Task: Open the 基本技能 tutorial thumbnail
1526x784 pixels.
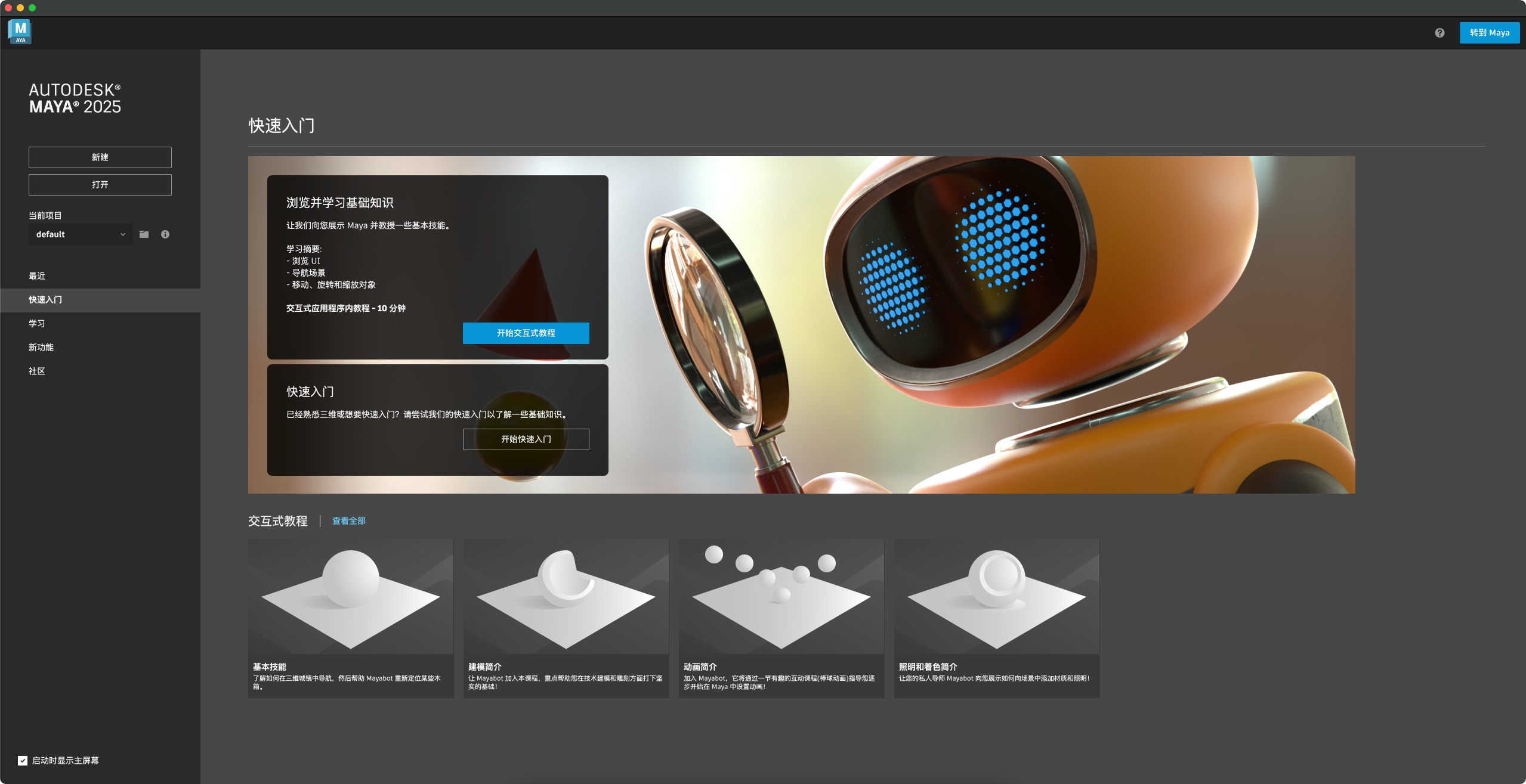Action: pyautogui.click(x=351, y=597)
